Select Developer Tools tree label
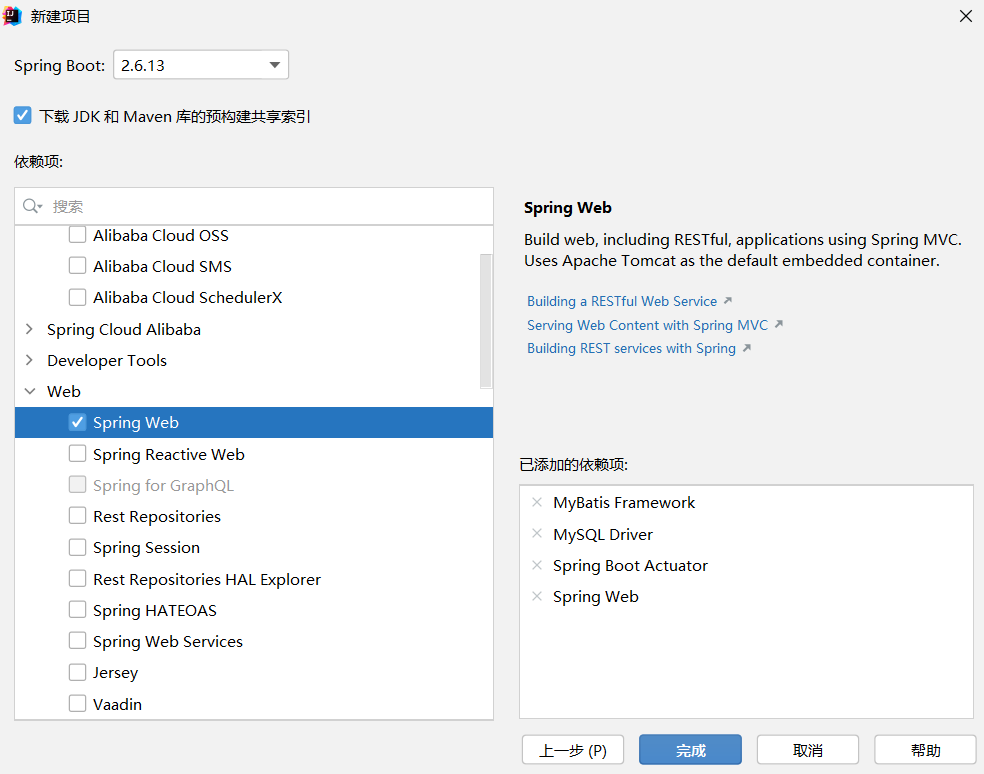The height and width of the screenshot is (774, 984). coord(107,360)
